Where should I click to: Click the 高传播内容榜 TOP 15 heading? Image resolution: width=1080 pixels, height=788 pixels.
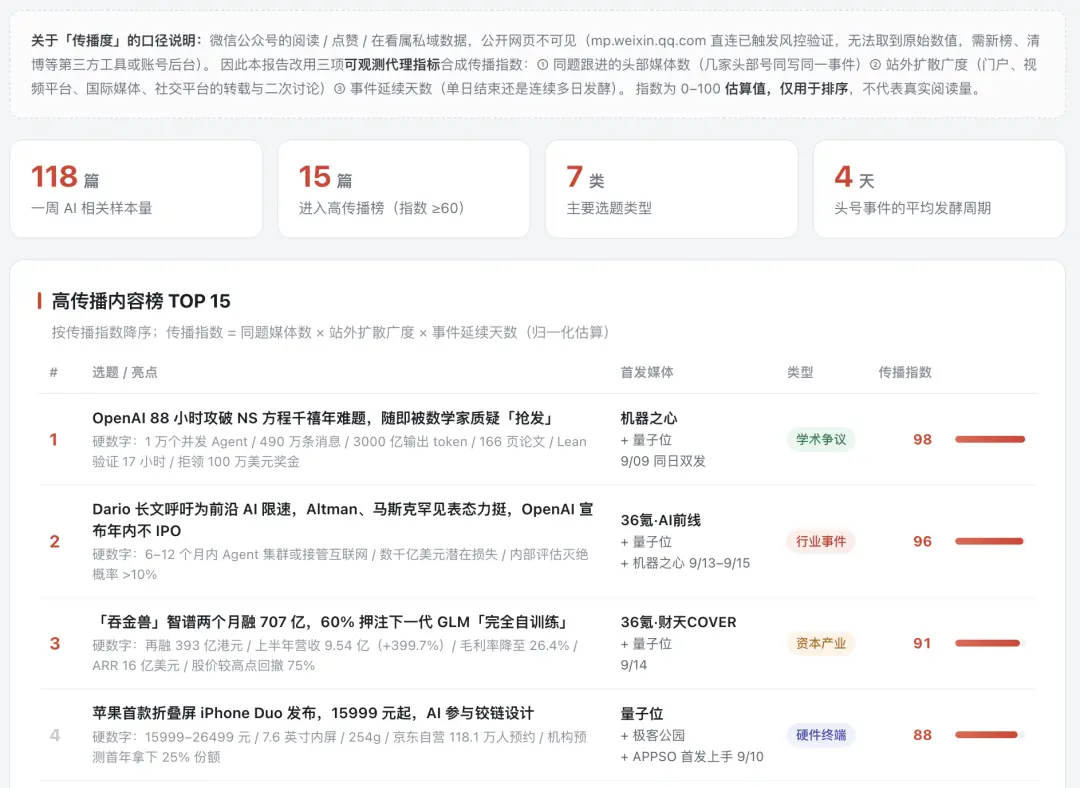click(x=141, y=301)
